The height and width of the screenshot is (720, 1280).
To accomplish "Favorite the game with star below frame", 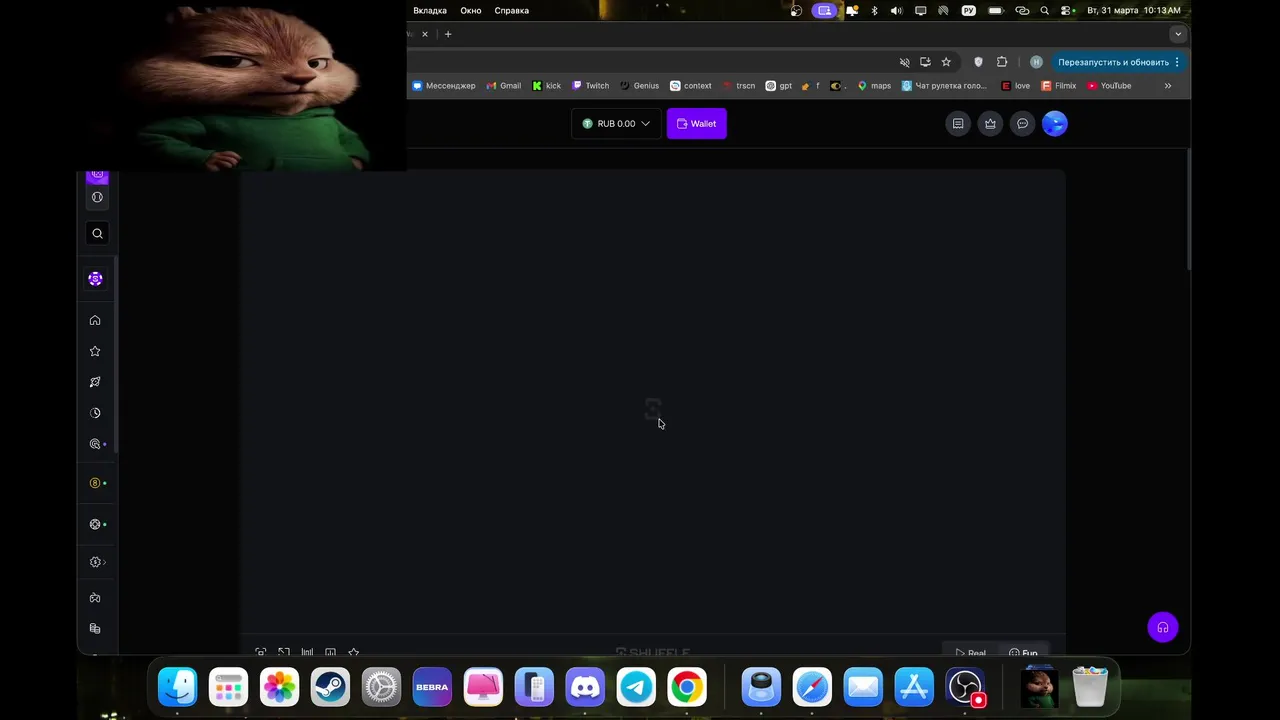I will pyautogui.click(x=353, y=653).
